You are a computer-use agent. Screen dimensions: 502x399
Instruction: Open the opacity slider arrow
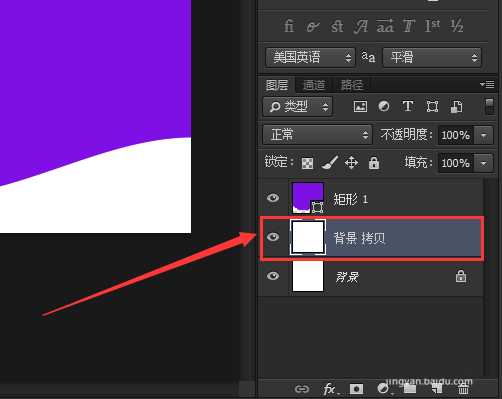coord(483,135)
